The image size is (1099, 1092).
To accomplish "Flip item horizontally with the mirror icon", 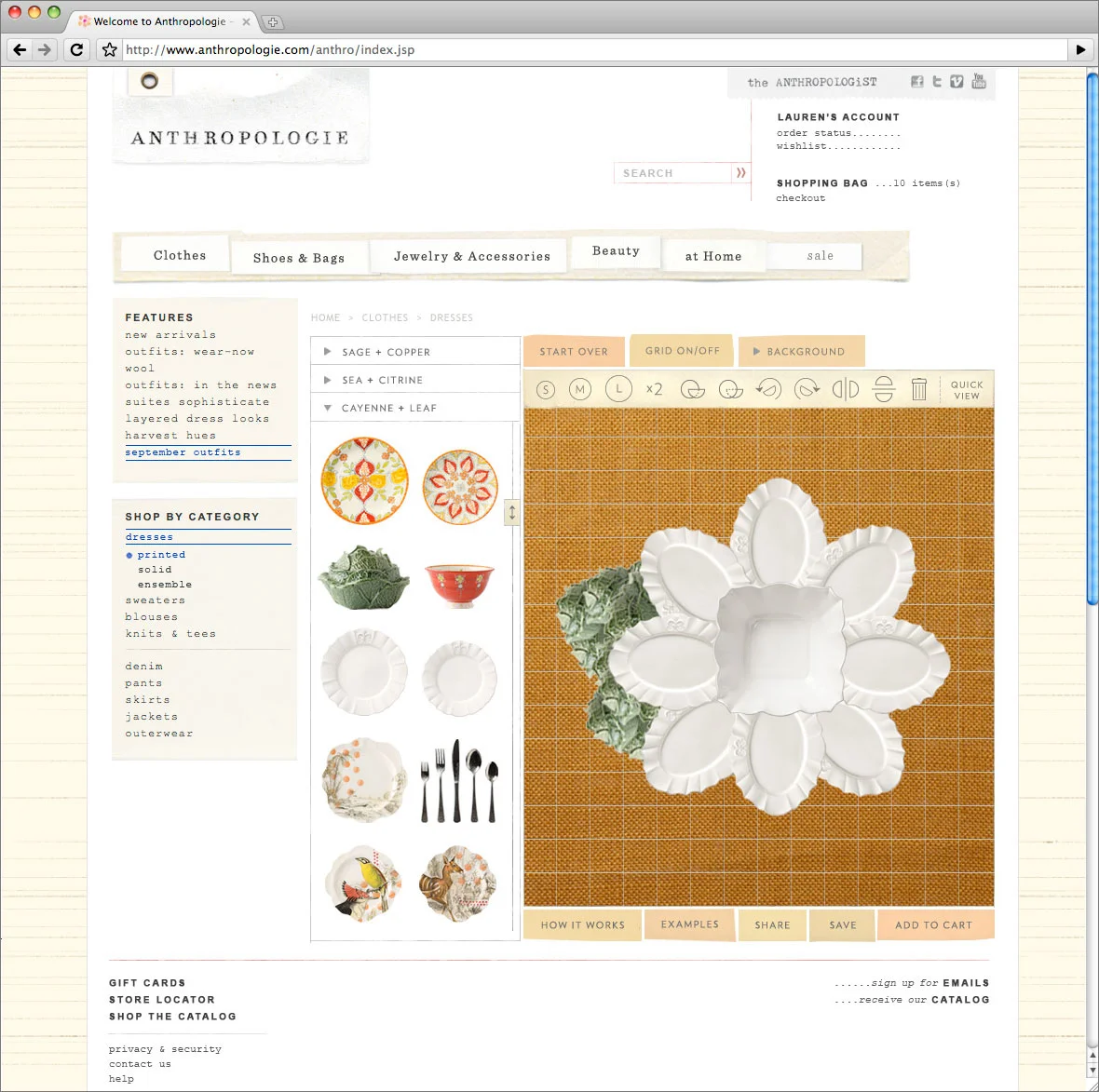I will point(846,389).
